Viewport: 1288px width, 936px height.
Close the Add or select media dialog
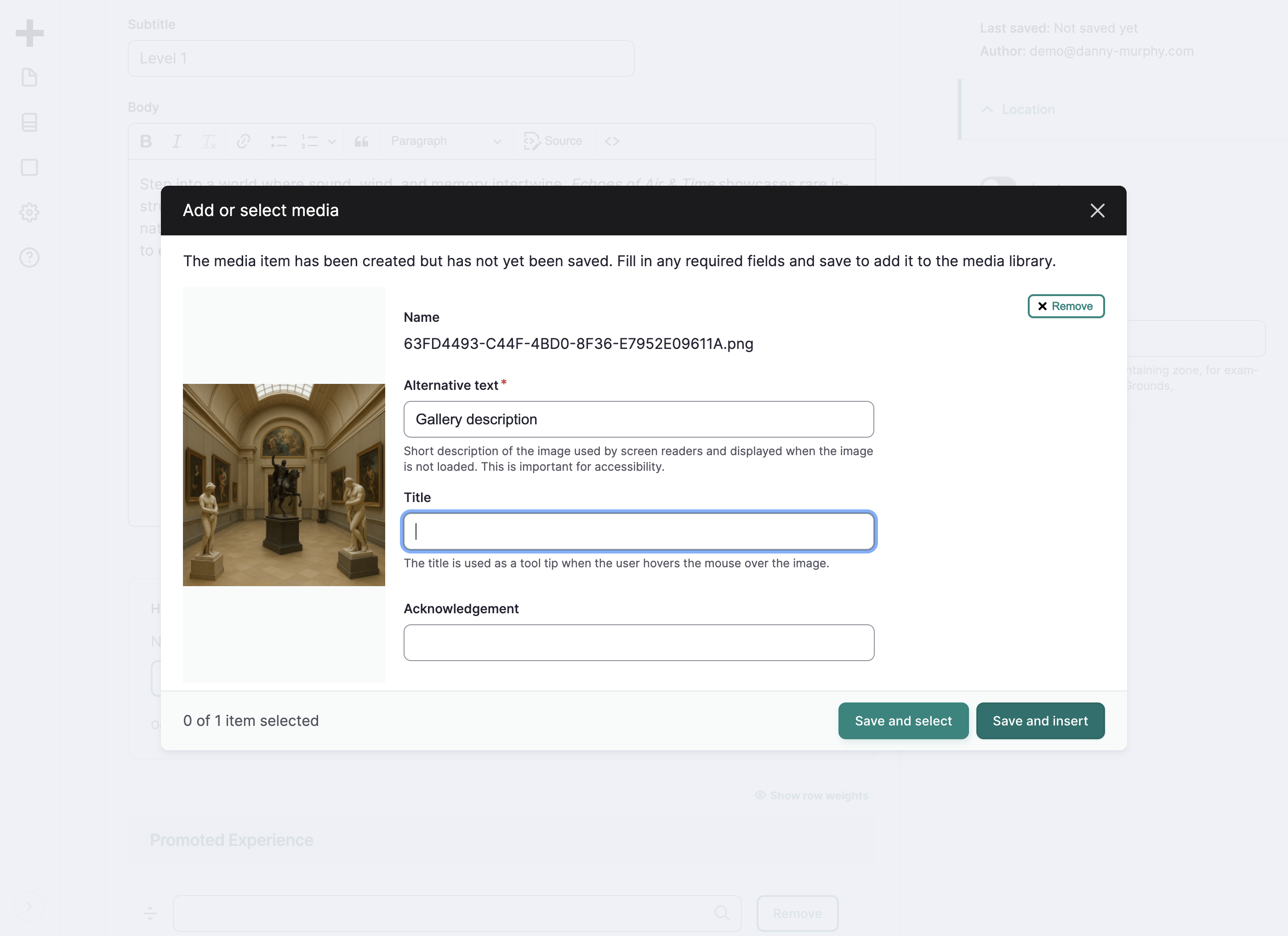(x=1097, y=211)
